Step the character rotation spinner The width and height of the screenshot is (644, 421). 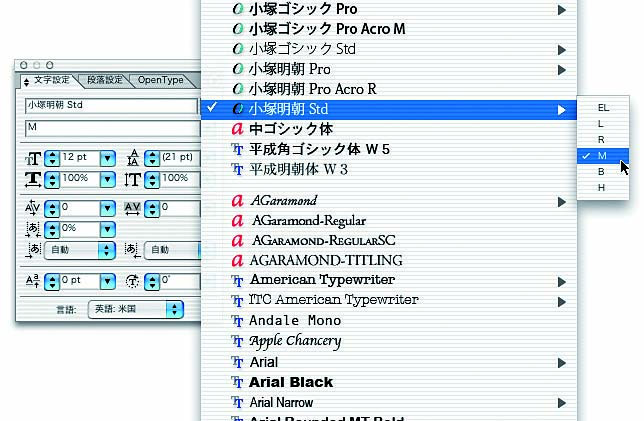tap(152, 281)
